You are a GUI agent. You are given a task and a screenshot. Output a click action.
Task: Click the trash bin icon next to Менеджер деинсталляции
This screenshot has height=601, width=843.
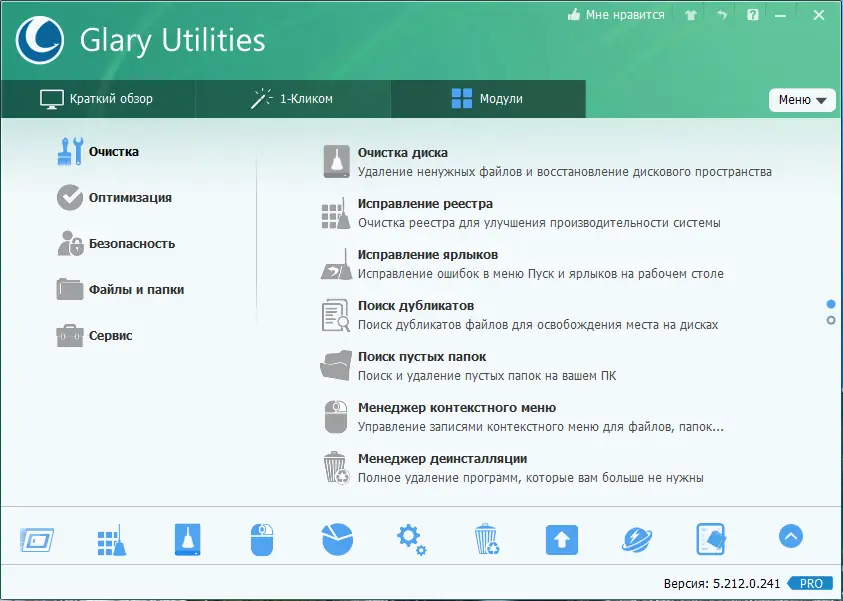click(336, 468)
